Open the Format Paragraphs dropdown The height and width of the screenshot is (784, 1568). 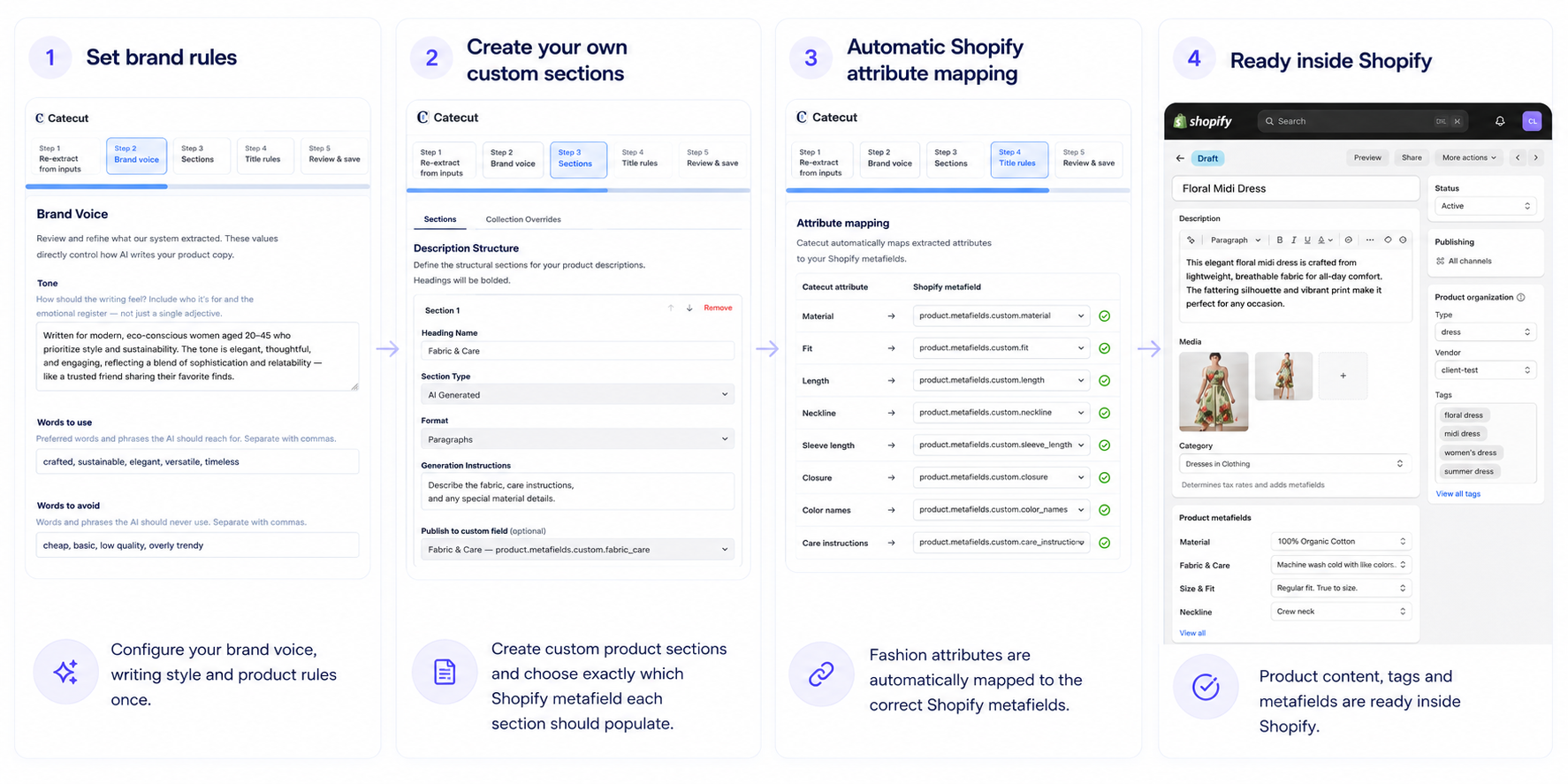tap(577, 439)
